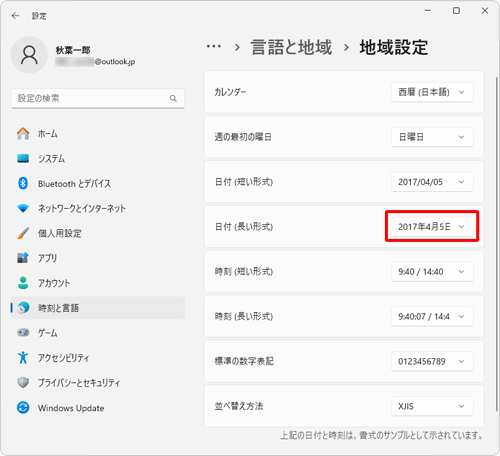Click the 時刻 (長い形式) label
Viewport: 500px width, 456px height.
[244, 316]
